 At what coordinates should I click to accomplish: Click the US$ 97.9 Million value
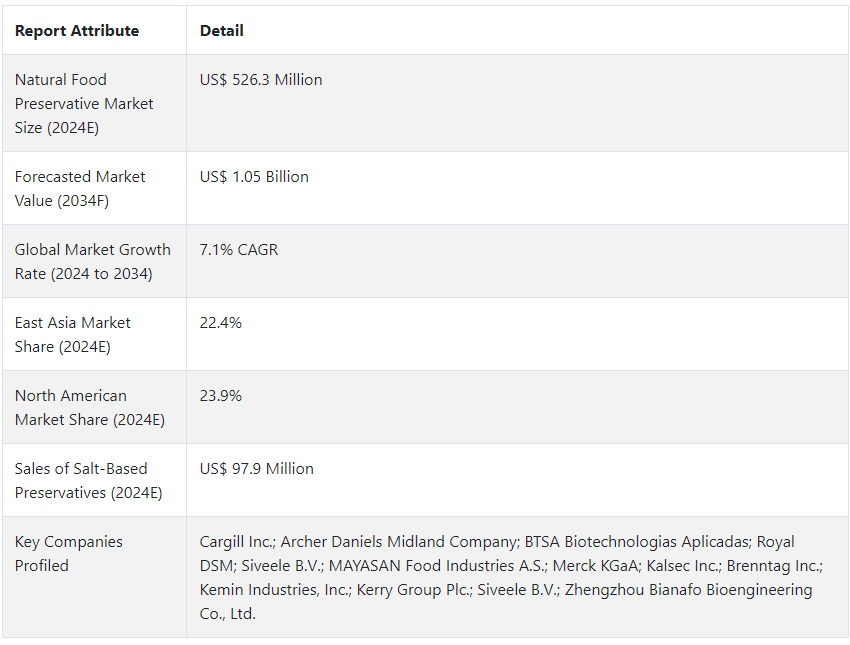pos(256,469)
